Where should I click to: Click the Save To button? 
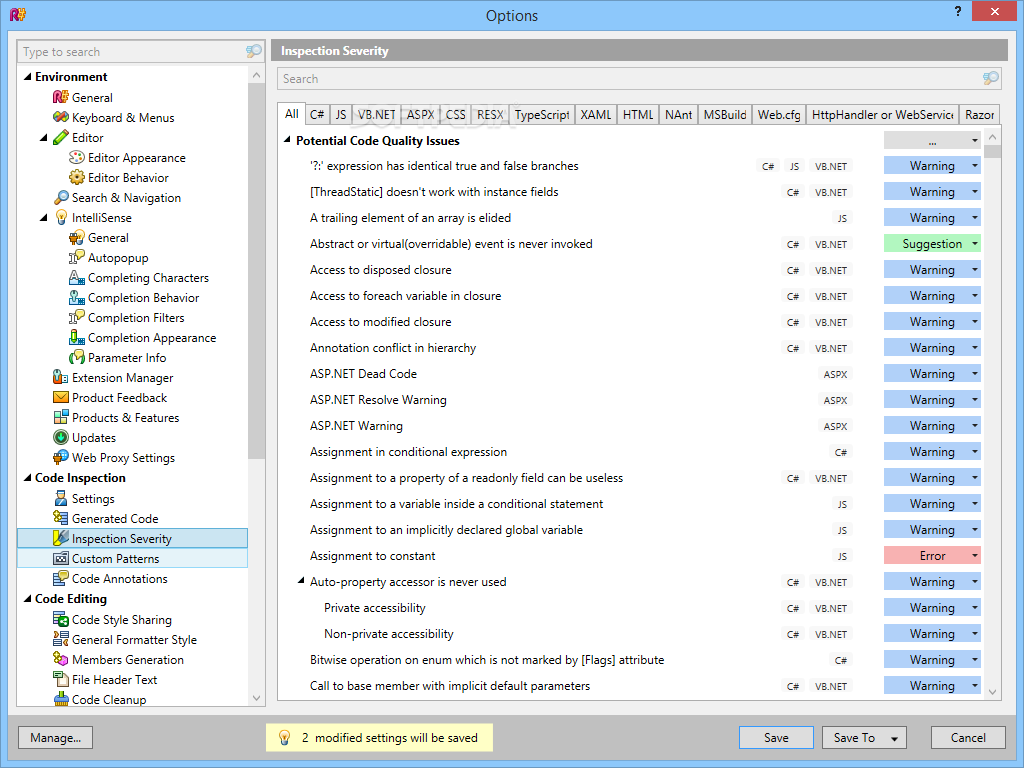[x=854, y=738]
